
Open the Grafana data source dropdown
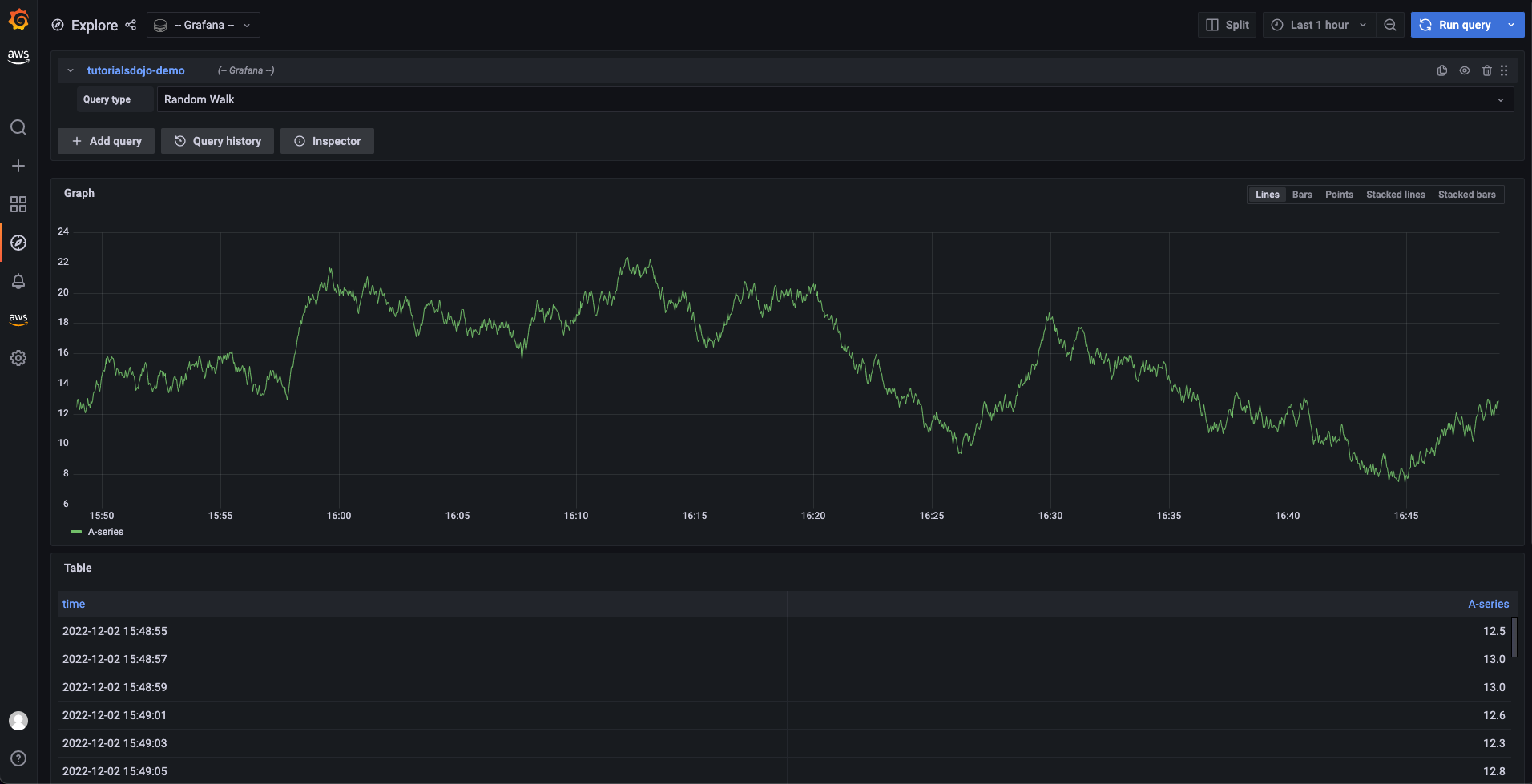(x=204, y=25)
